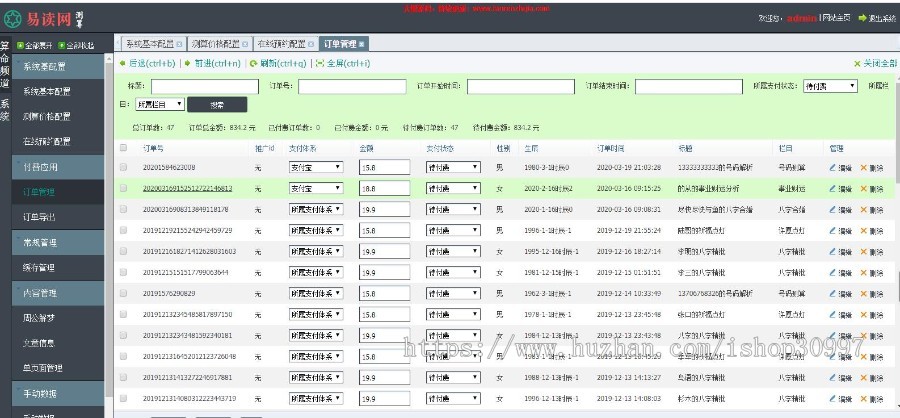Tick the select-all checkbox in table header
900x418 pixels.
123,148
